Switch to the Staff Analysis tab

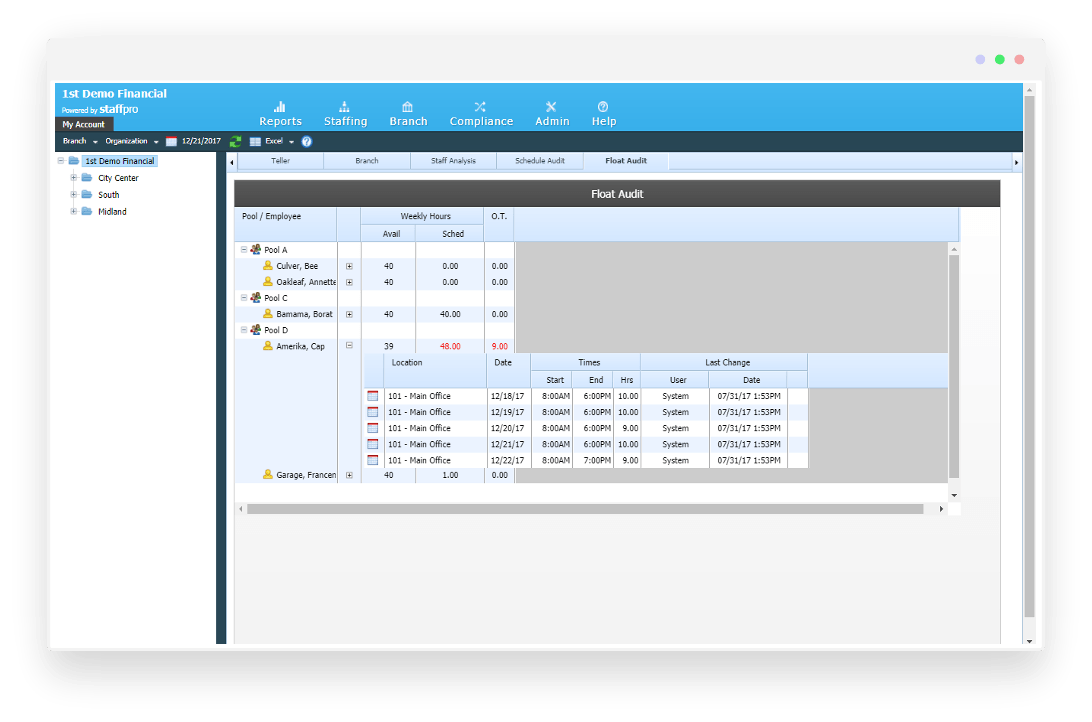(x=453, y=161)
